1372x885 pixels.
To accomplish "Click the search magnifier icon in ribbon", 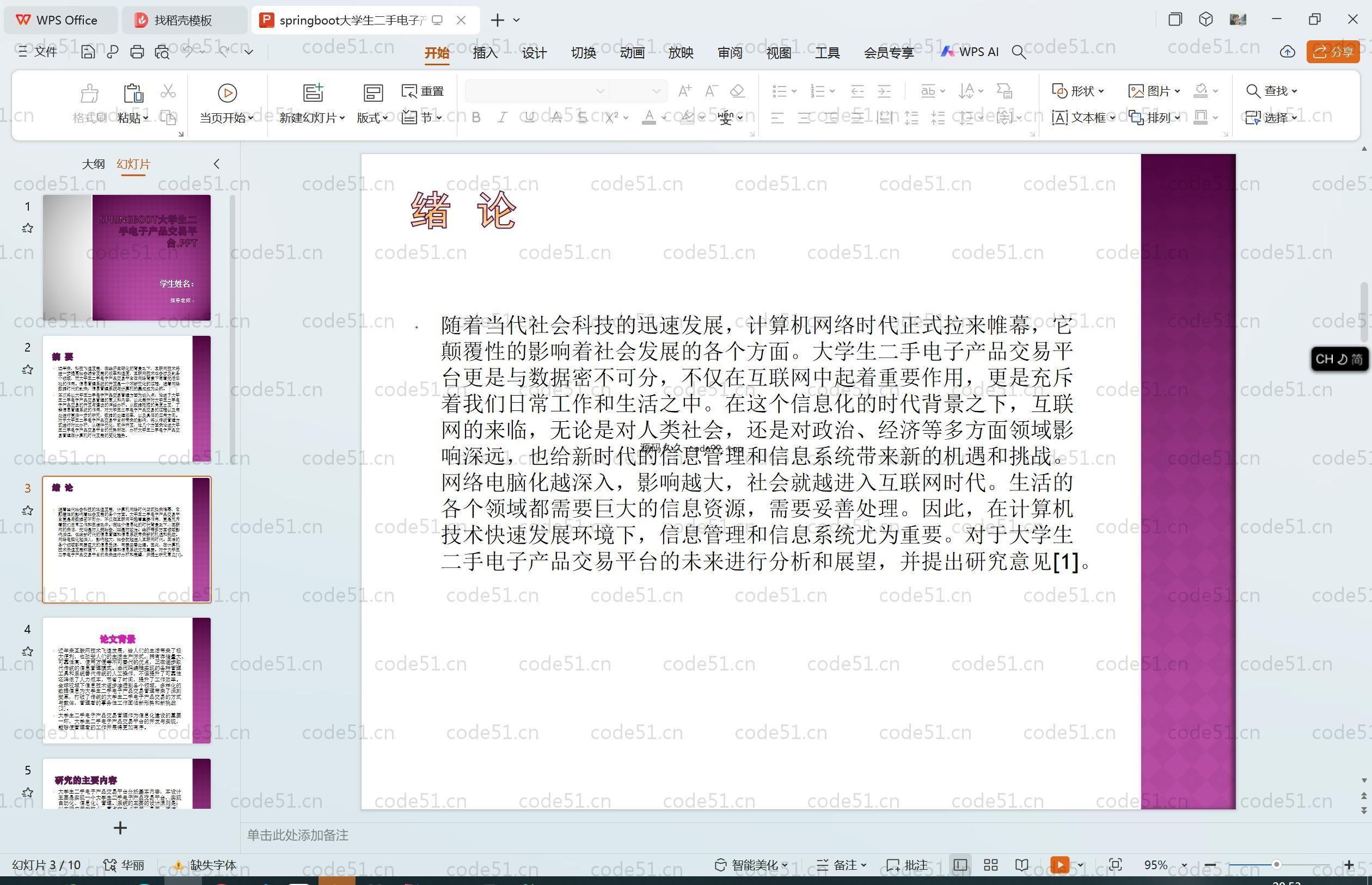I will pyautogui.click(x=1019, y=52).
